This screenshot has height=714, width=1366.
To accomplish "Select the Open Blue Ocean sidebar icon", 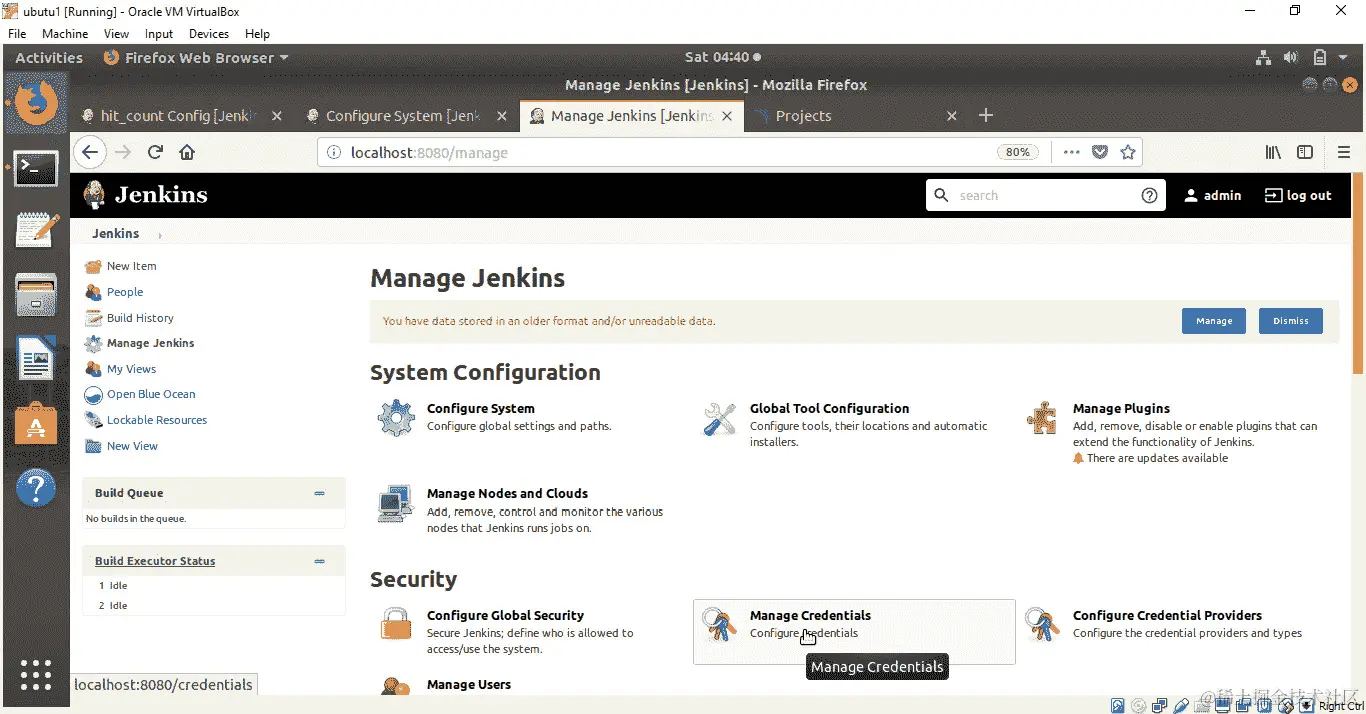I will point(92,394).
